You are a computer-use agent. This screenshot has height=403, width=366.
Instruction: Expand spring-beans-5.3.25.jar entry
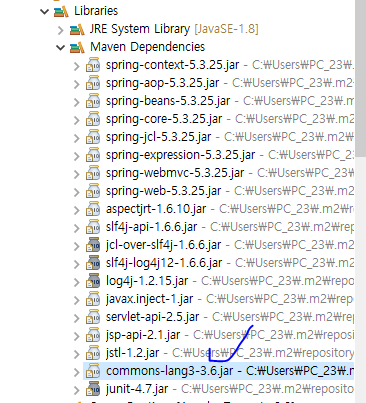[x=77, y=102]
